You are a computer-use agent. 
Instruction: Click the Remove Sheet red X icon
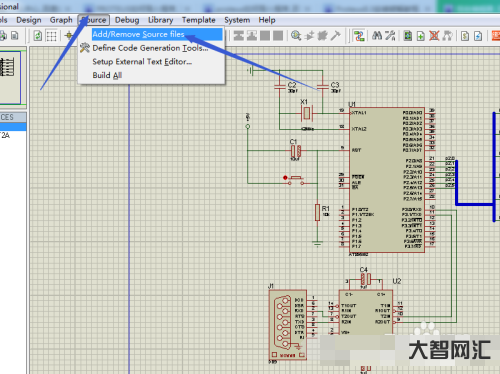coord(434,36)
